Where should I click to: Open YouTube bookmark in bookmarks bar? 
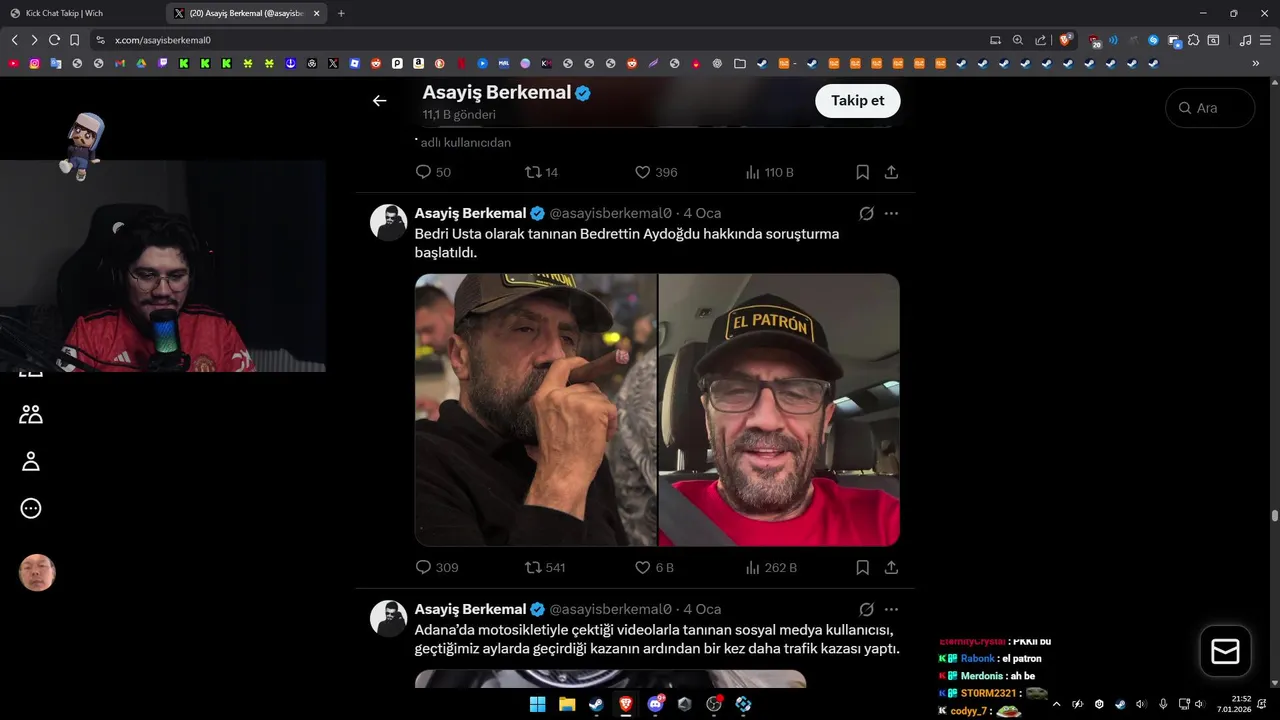pyautogui.click(x=13, y=63)
